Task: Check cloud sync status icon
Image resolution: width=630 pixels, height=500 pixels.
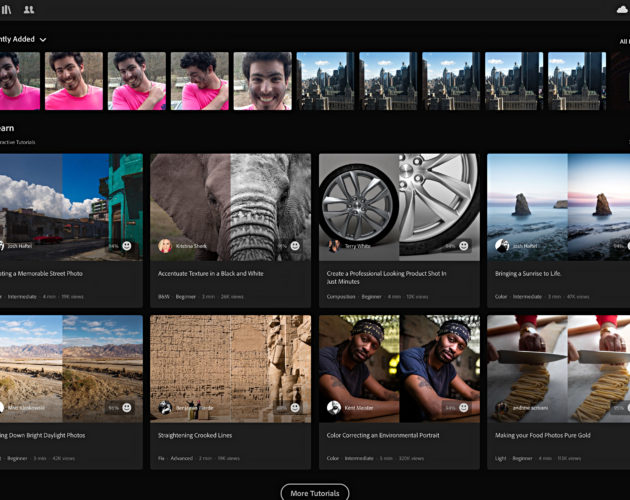Action: click(622, 9)
